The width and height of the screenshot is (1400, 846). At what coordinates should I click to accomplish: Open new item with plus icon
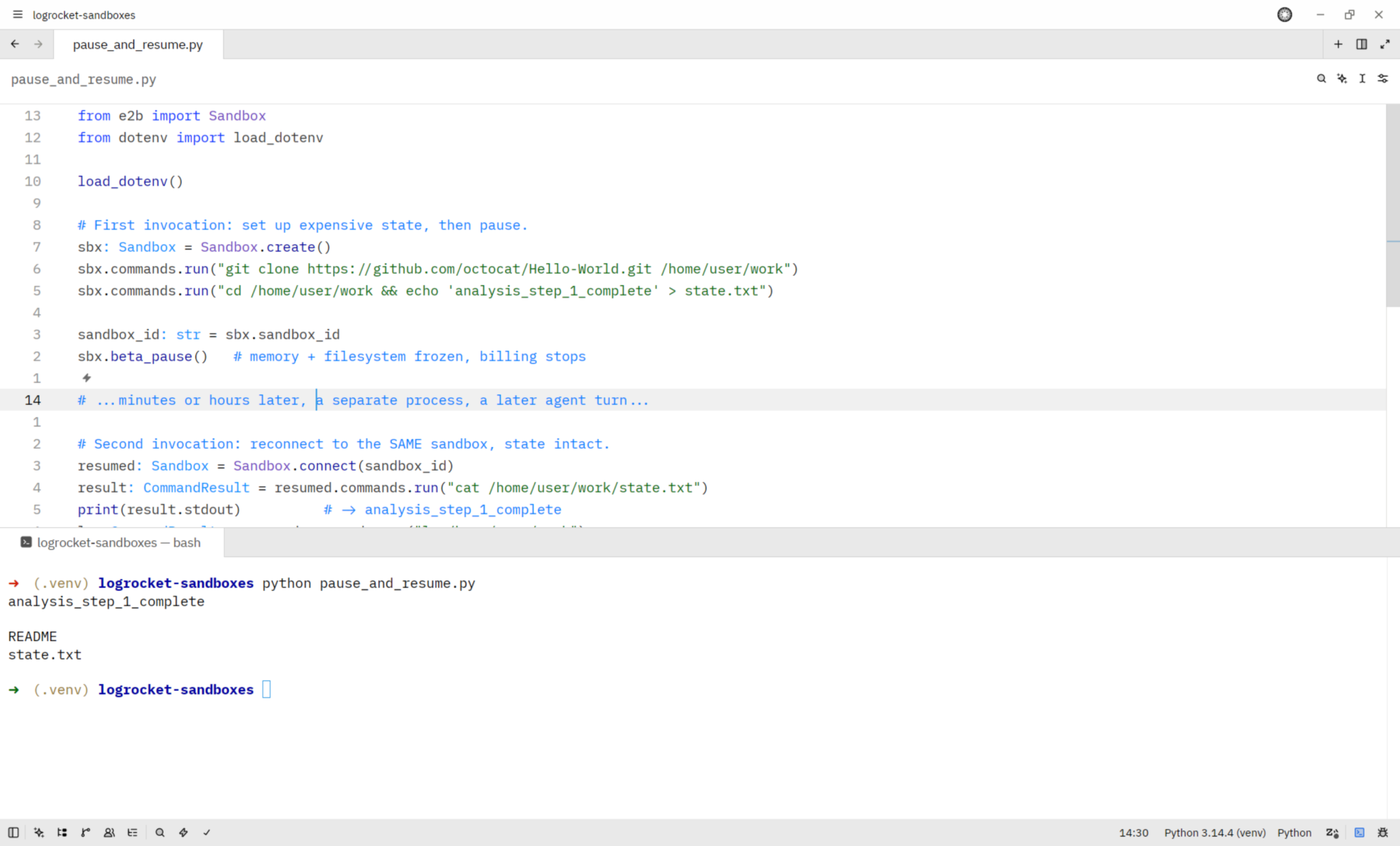(1338, 44)
